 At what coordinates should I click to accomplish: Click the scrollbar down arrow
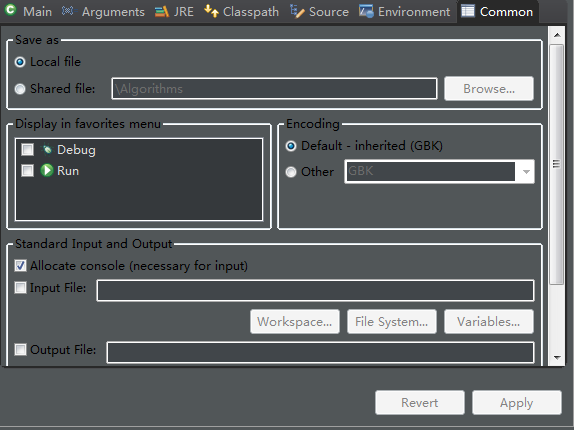point(557,358)
